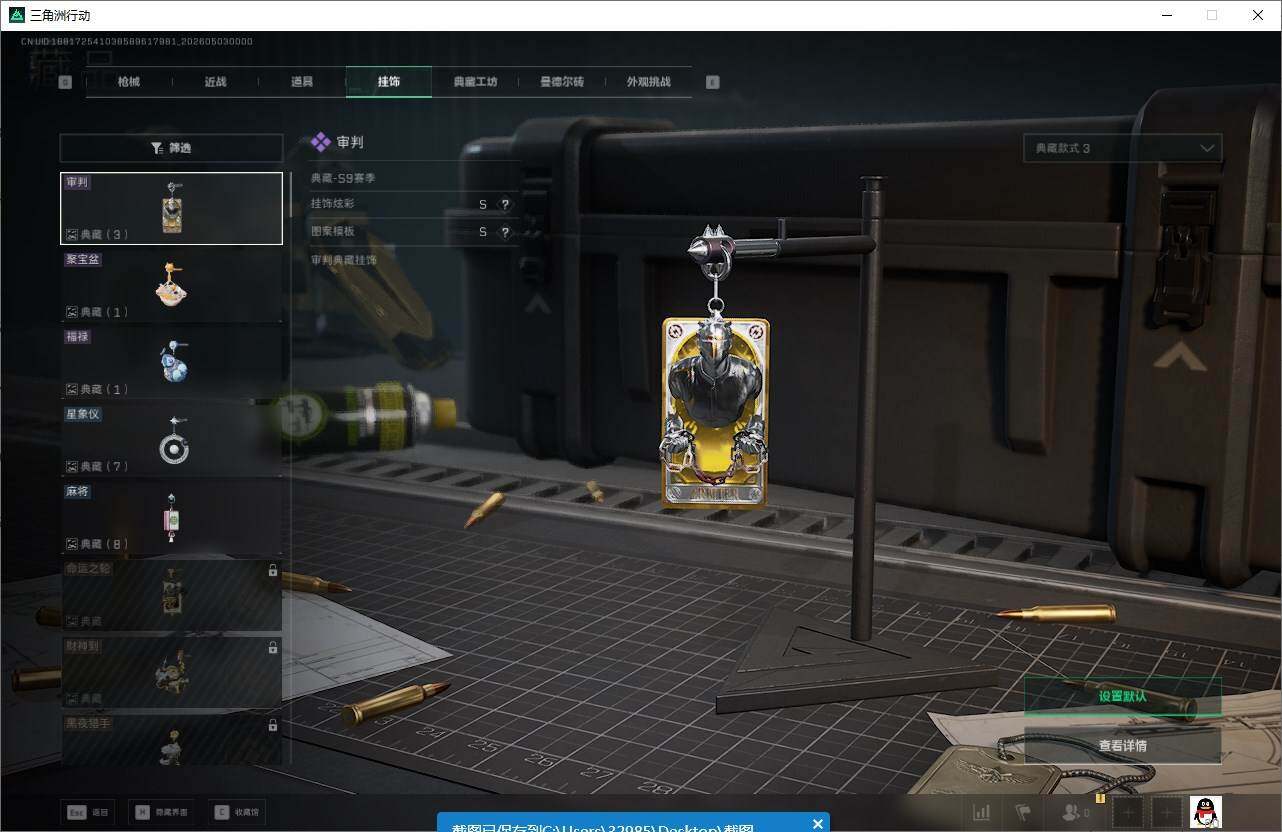
Task: Click the padlock on 财神到 charm
Action: pyautogui.click(x=273, y=648)
